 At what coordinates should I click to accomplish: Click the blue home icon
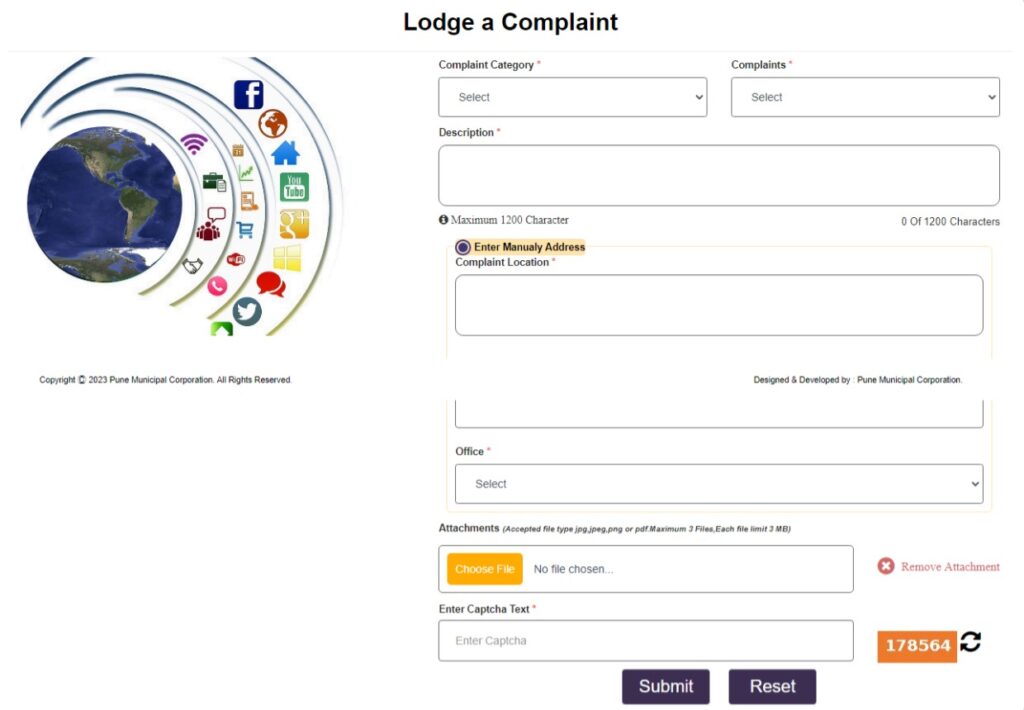point(285,153)
